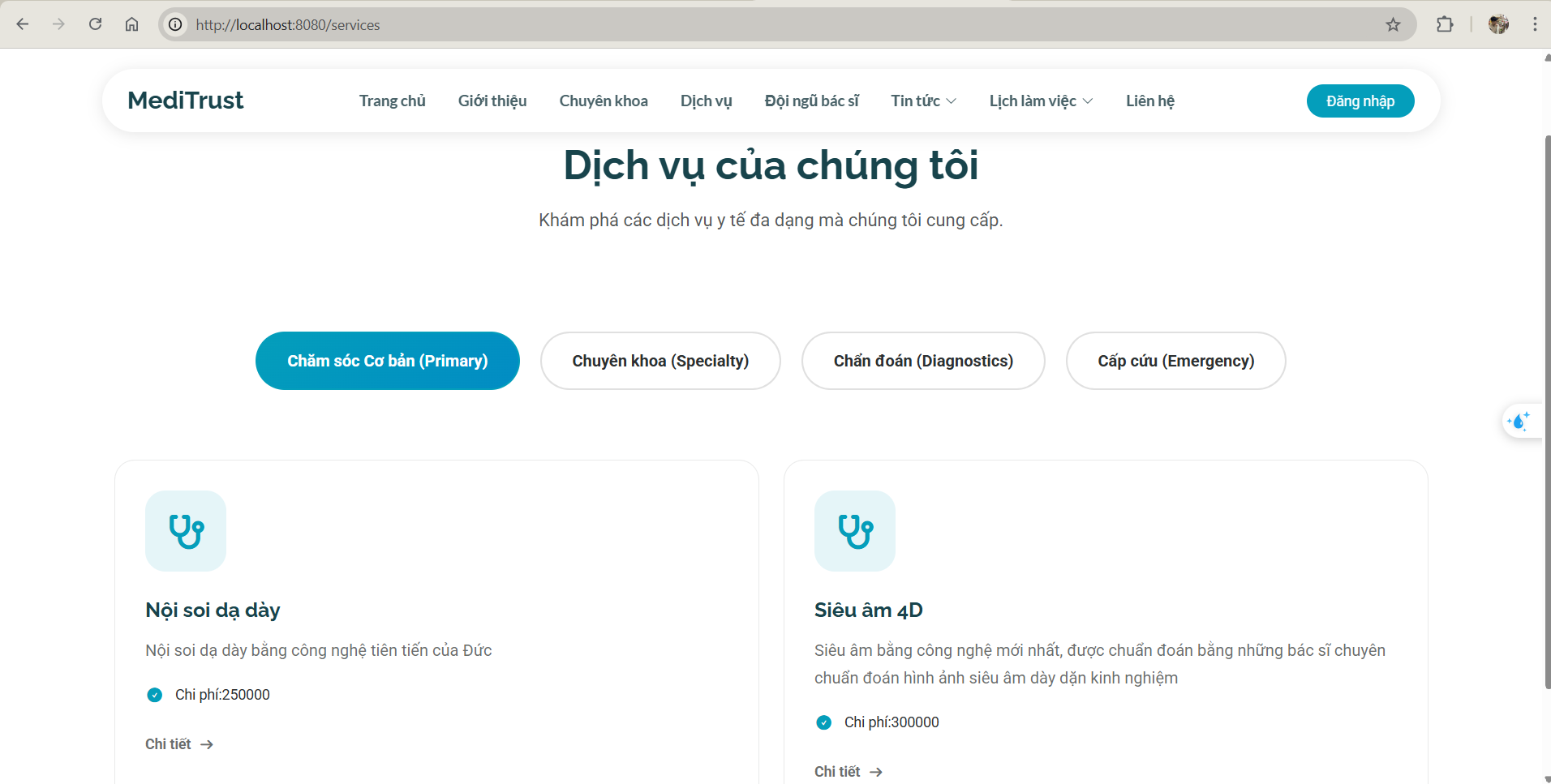Click the stethoscope icon on Siêu âm 4D card
Viewport: 1551px width, 784px height.
click(855, 531)
